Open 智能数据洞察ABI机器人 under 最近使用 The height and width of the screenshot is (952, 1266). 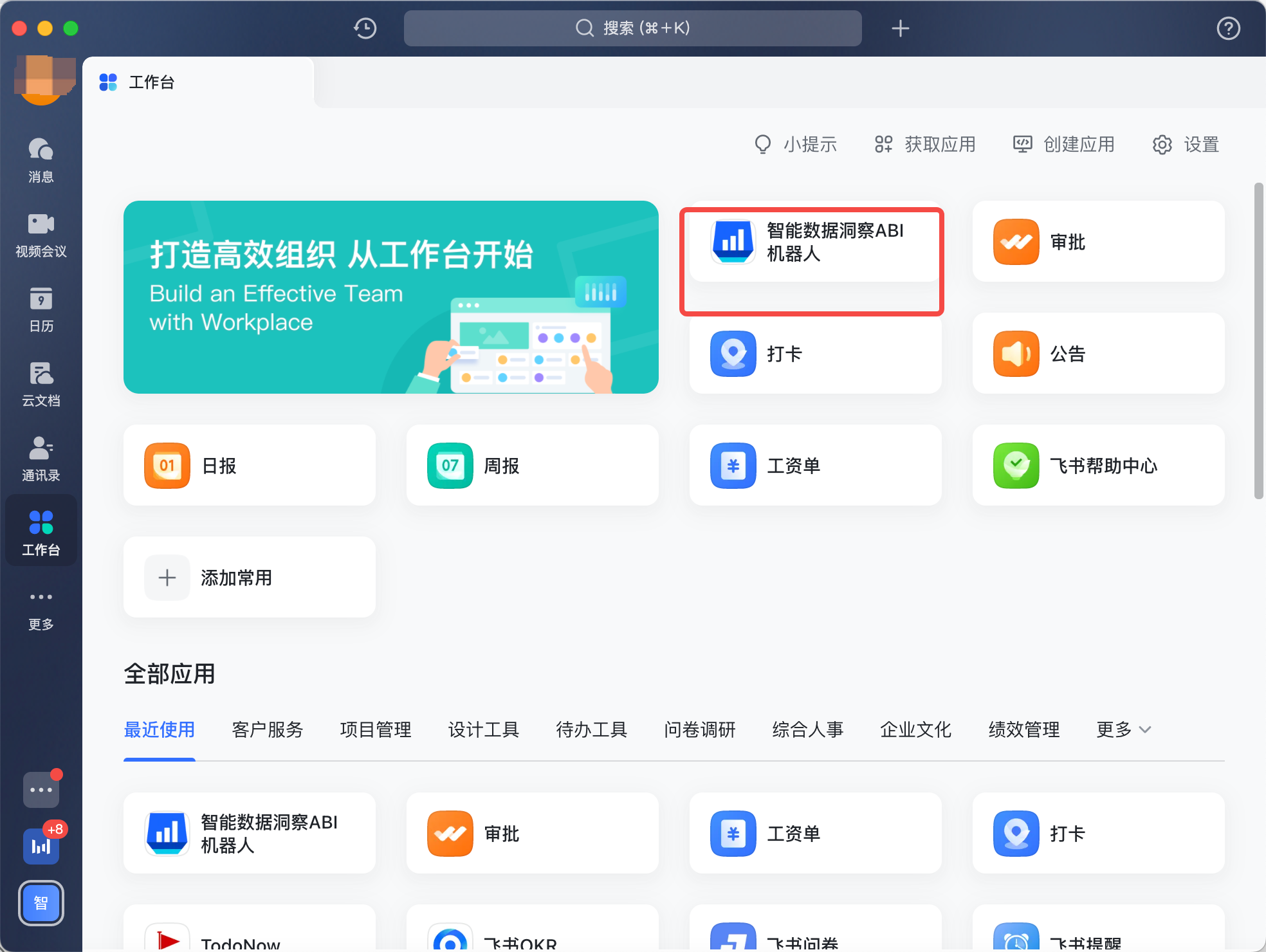coord(249,833)
